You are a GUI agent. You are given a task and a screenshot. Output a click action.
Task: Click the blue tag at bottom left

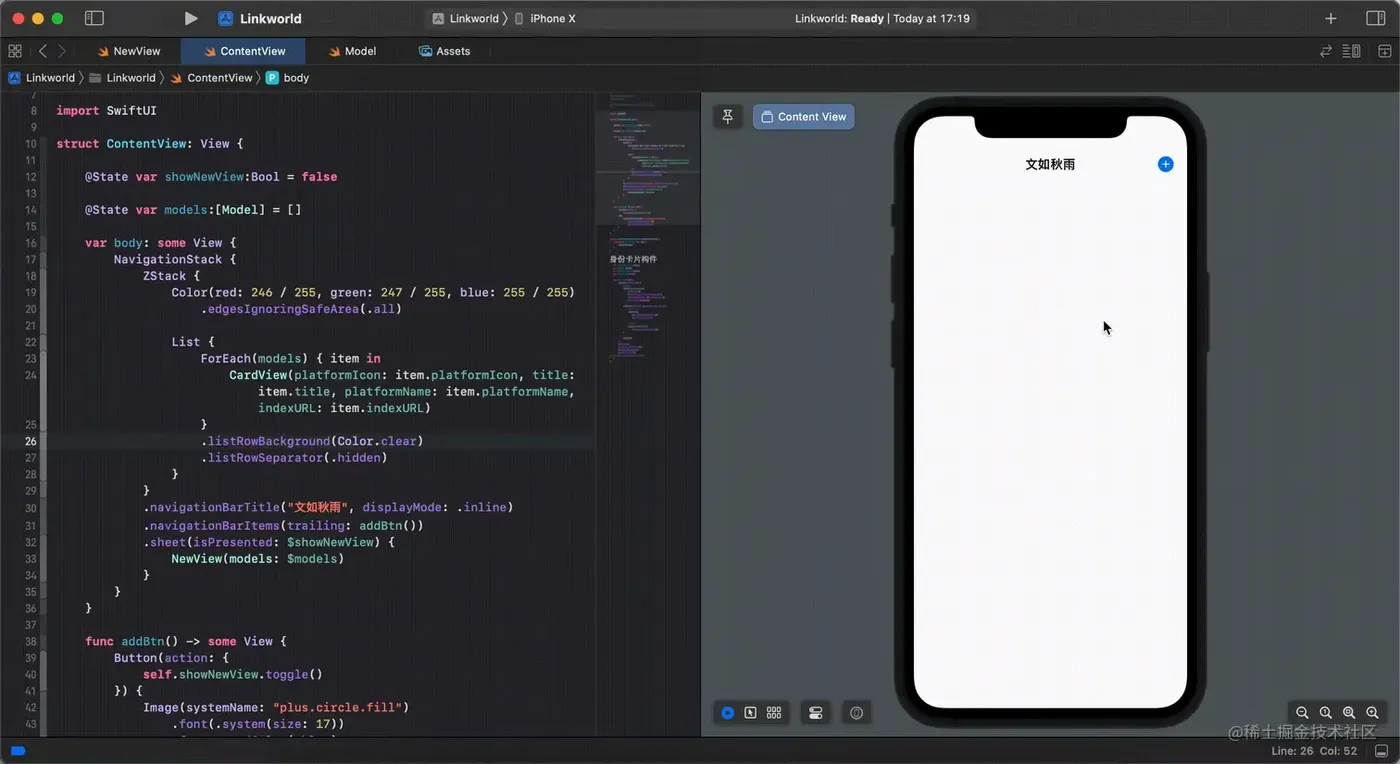[18, 751]
